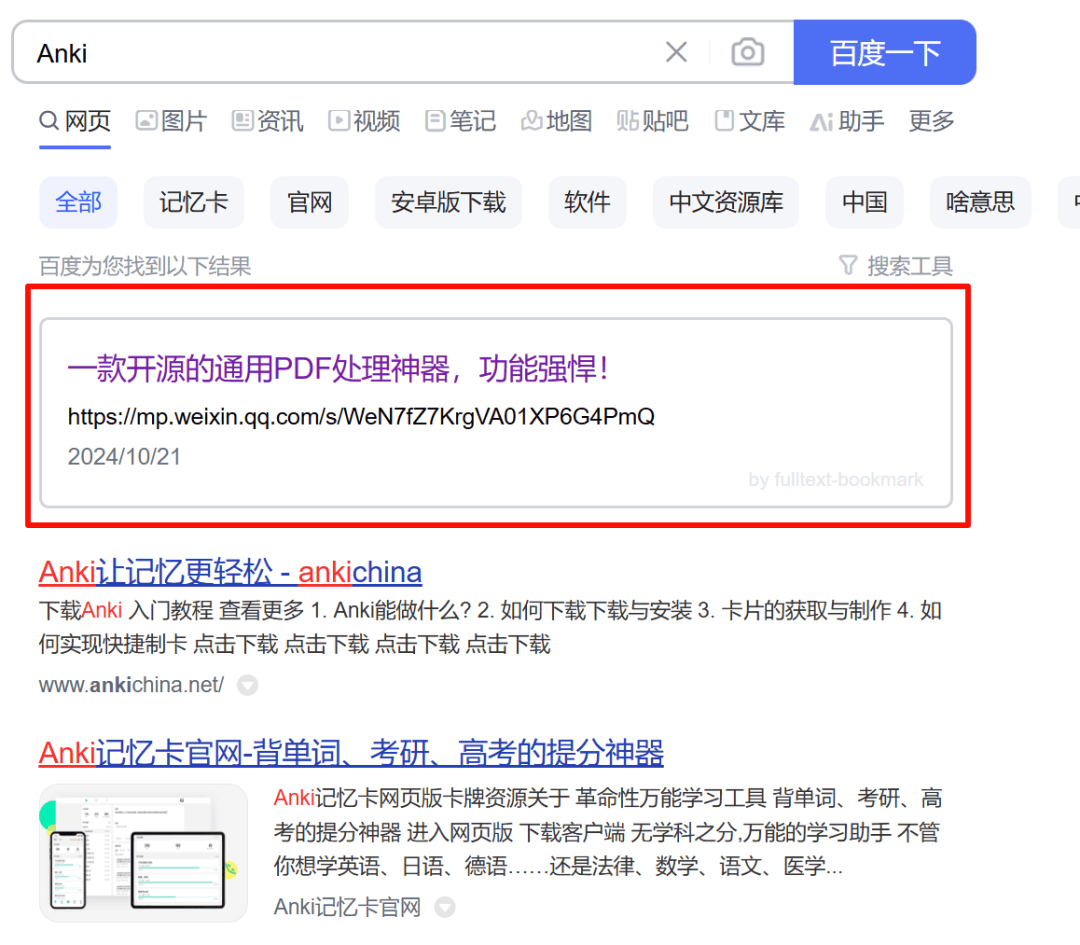This screenshot has width=1080, height=945.
Task: Open the Anki让记忆更轻松 - ankichina result
Action: (x=230, y=572)
